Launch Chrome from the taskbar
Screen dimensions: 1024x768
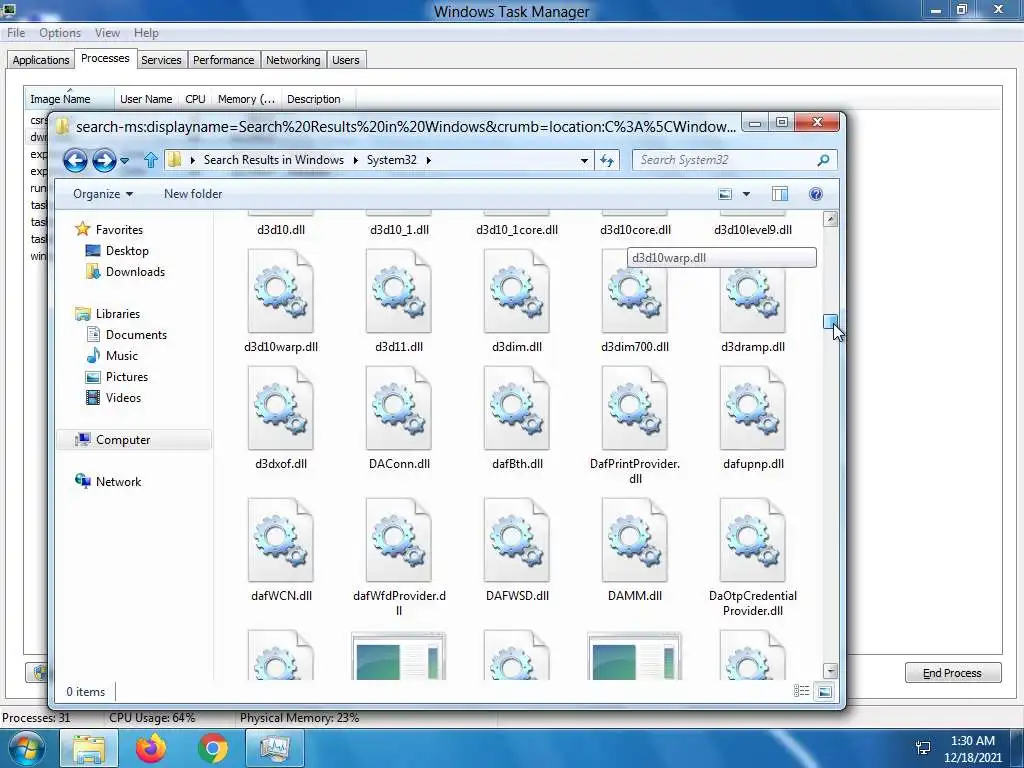[x=212, y=749]
